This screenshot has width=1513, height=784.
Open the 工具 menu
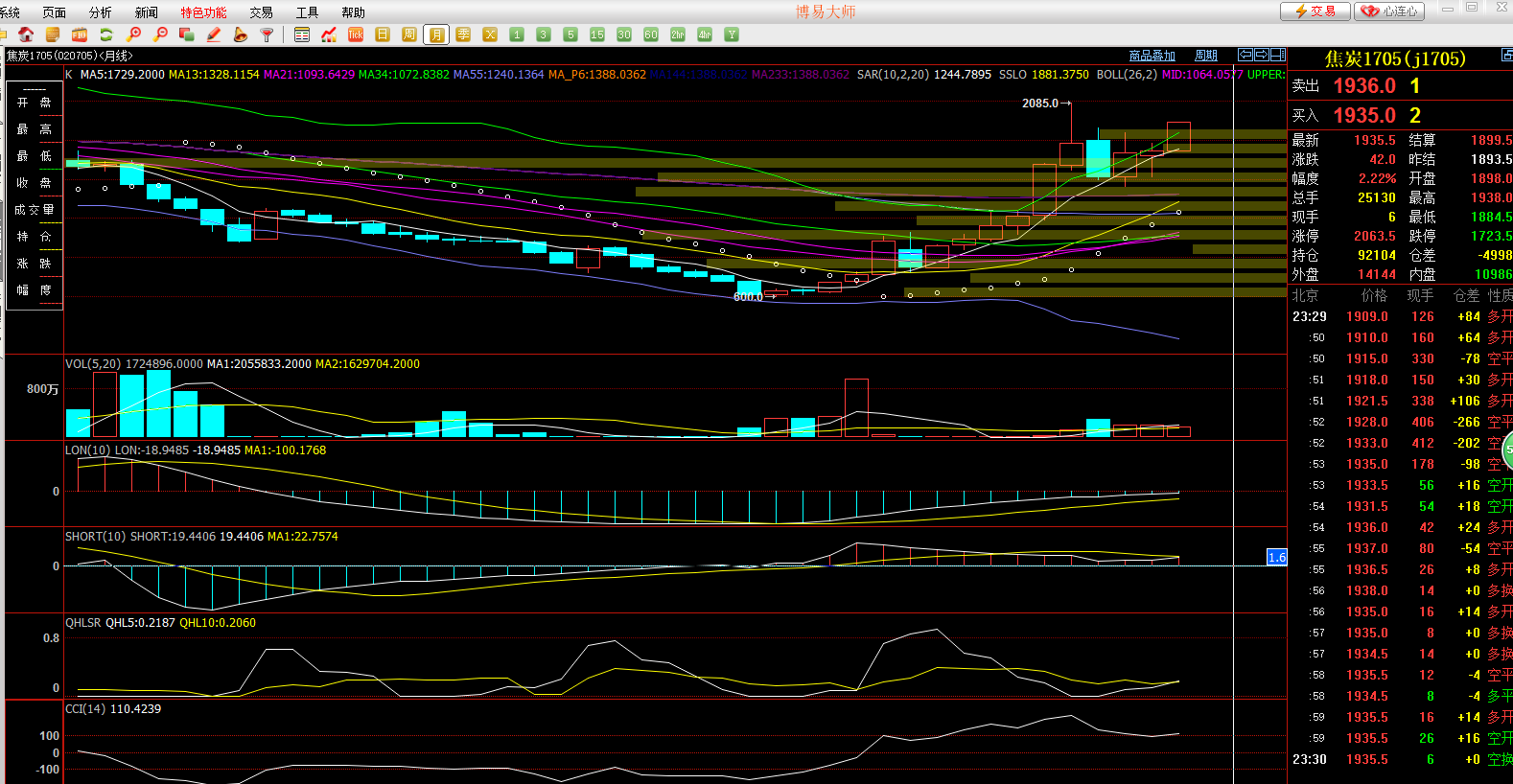(307, 12)
